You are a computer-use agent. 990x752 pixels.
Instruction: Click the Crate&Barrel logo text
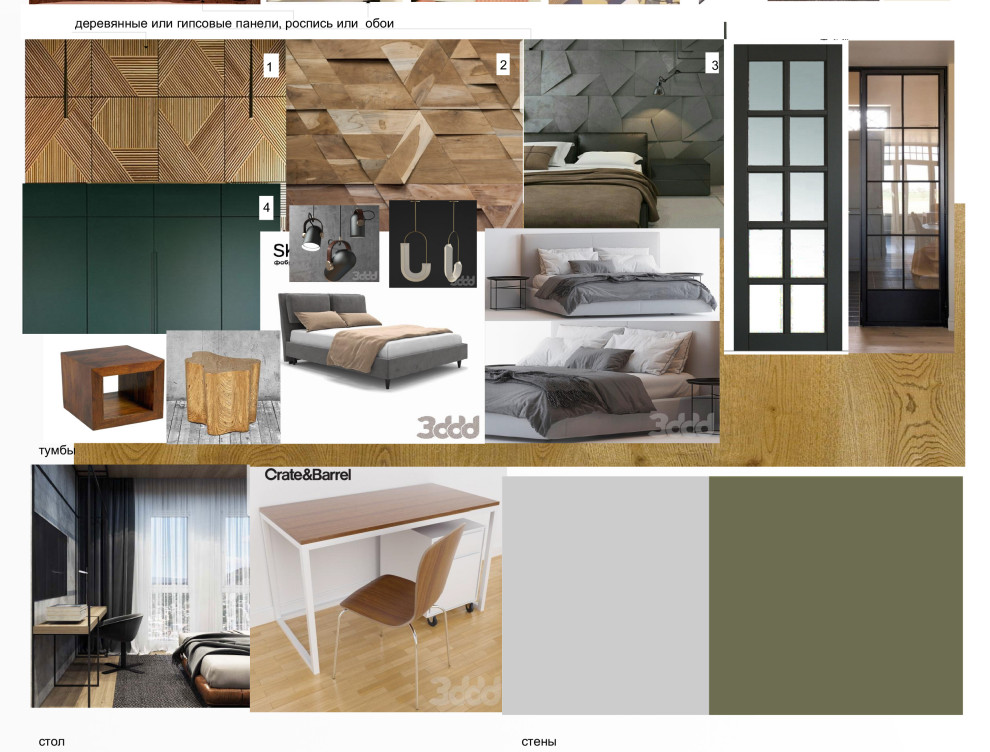[308, 475]
